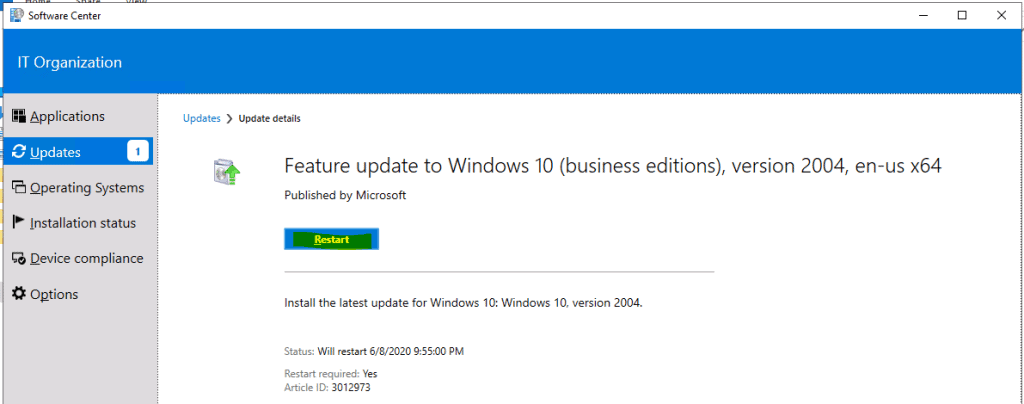Viewport: 1024px width, 404px height.
Task: Click the Updates refresh arrows icon
Action: pyautogui.click(x=18, y=152)
